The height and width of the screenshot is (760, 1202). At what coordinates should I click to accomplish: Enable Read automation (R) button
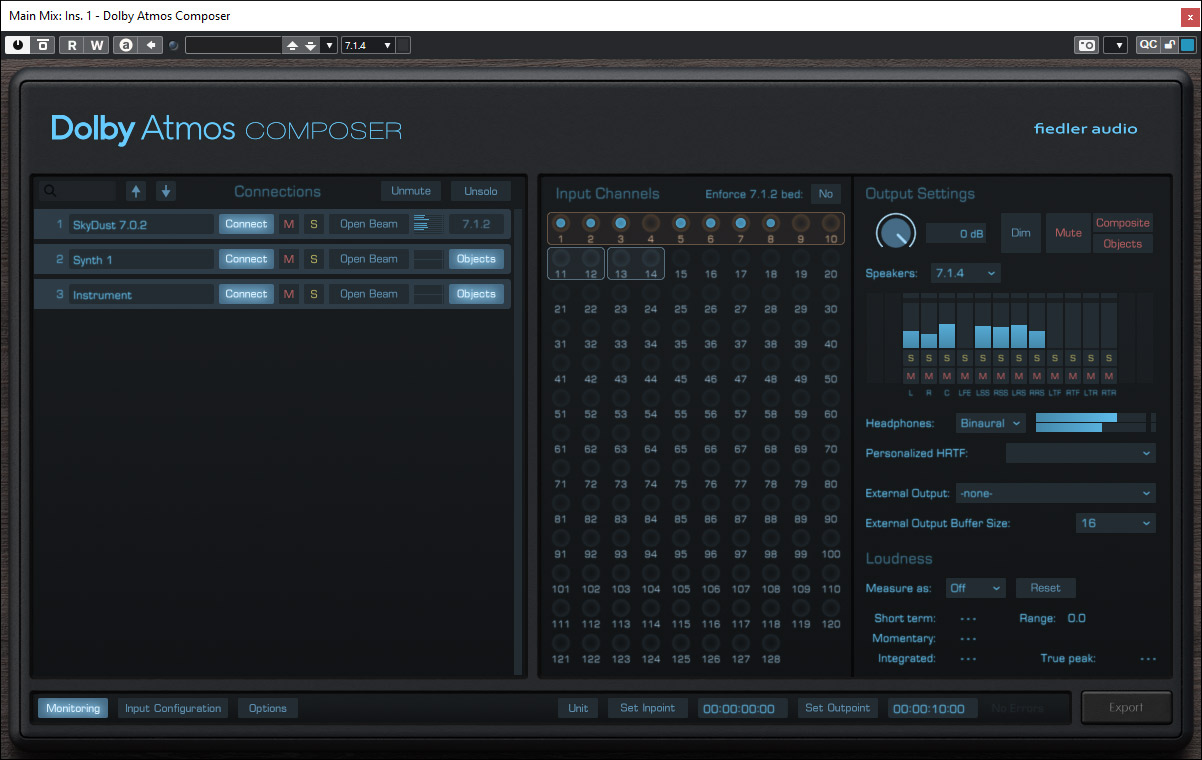tap(72, 45)
